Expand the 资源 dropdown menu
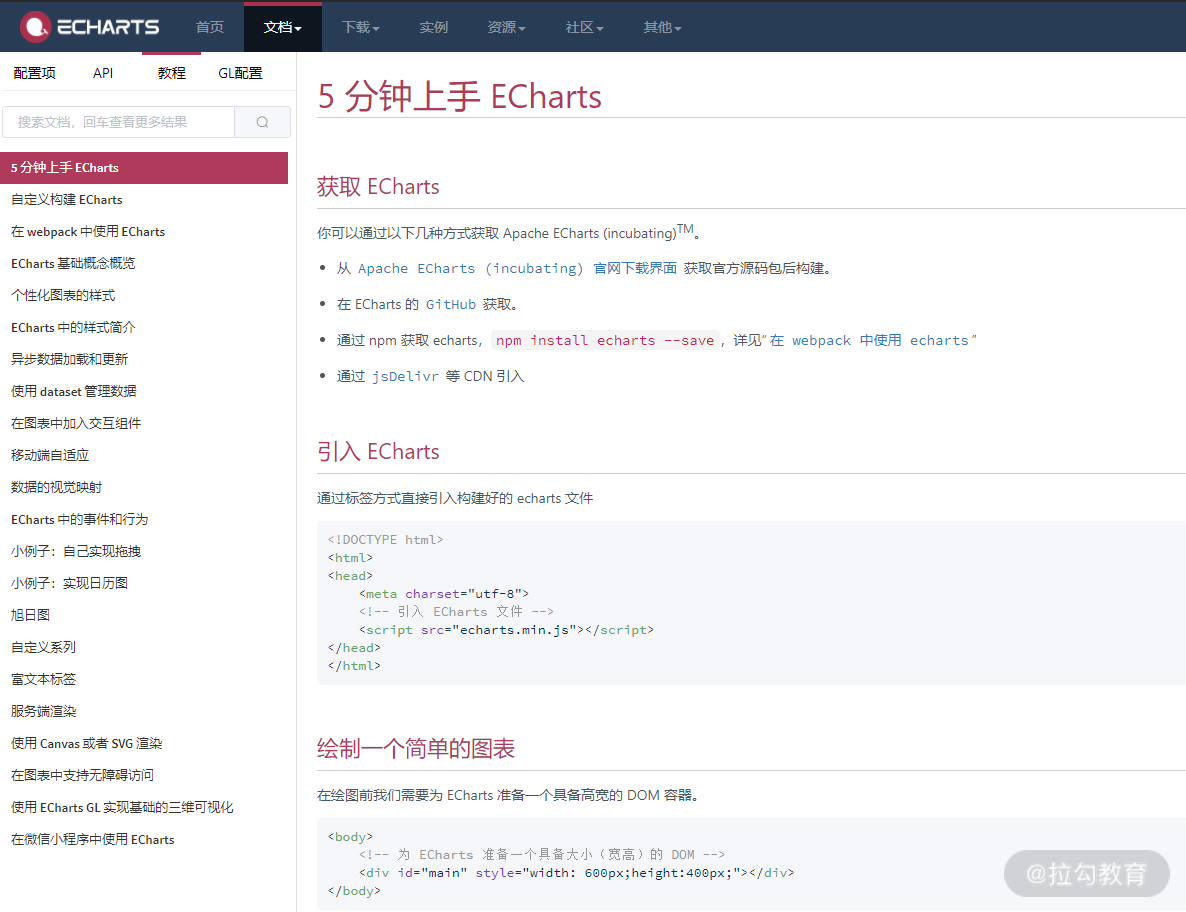 [506, 27]
